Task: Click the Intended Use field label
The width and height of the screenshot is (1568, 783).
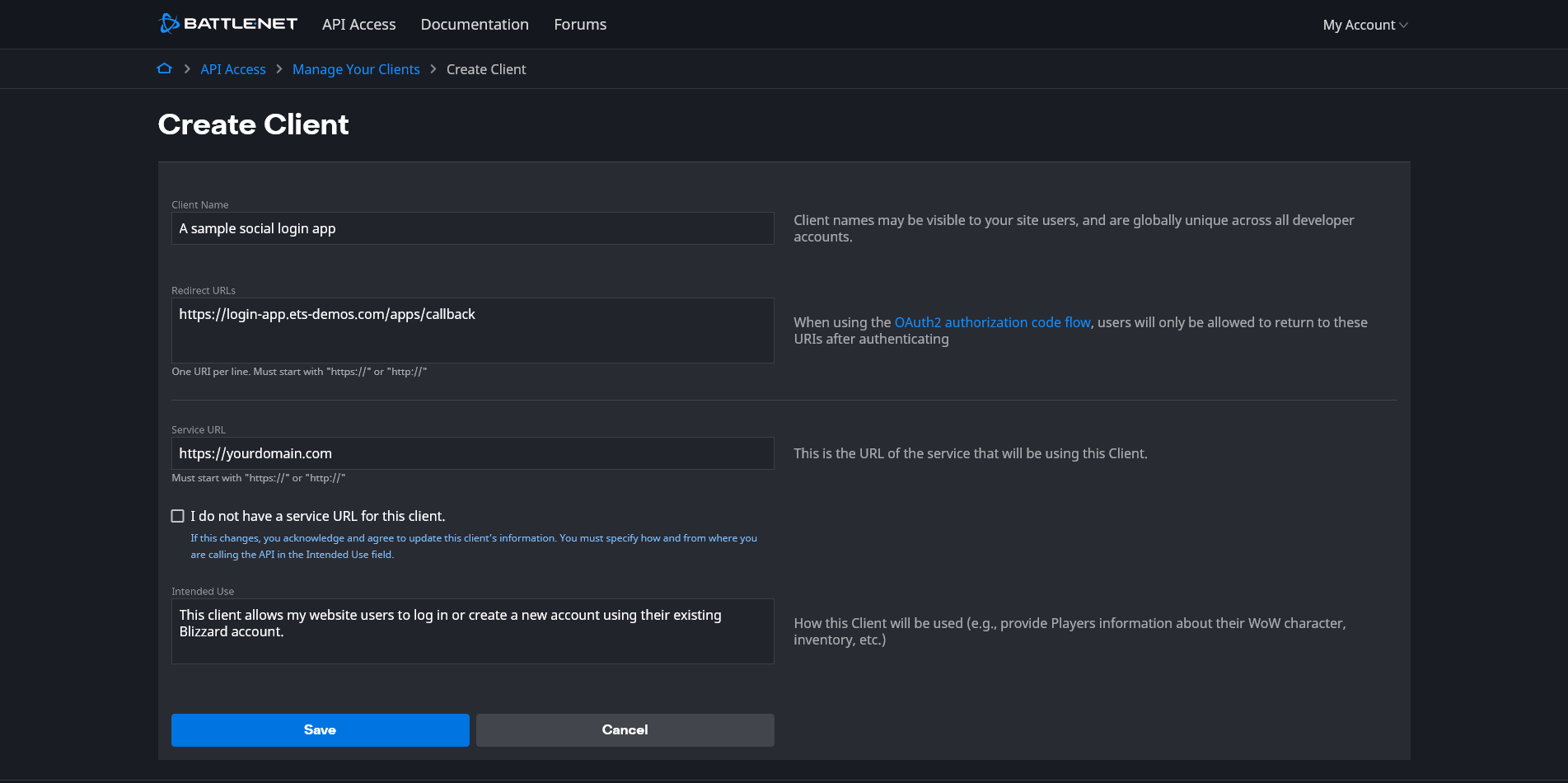Action: click(x=203, y=592)
